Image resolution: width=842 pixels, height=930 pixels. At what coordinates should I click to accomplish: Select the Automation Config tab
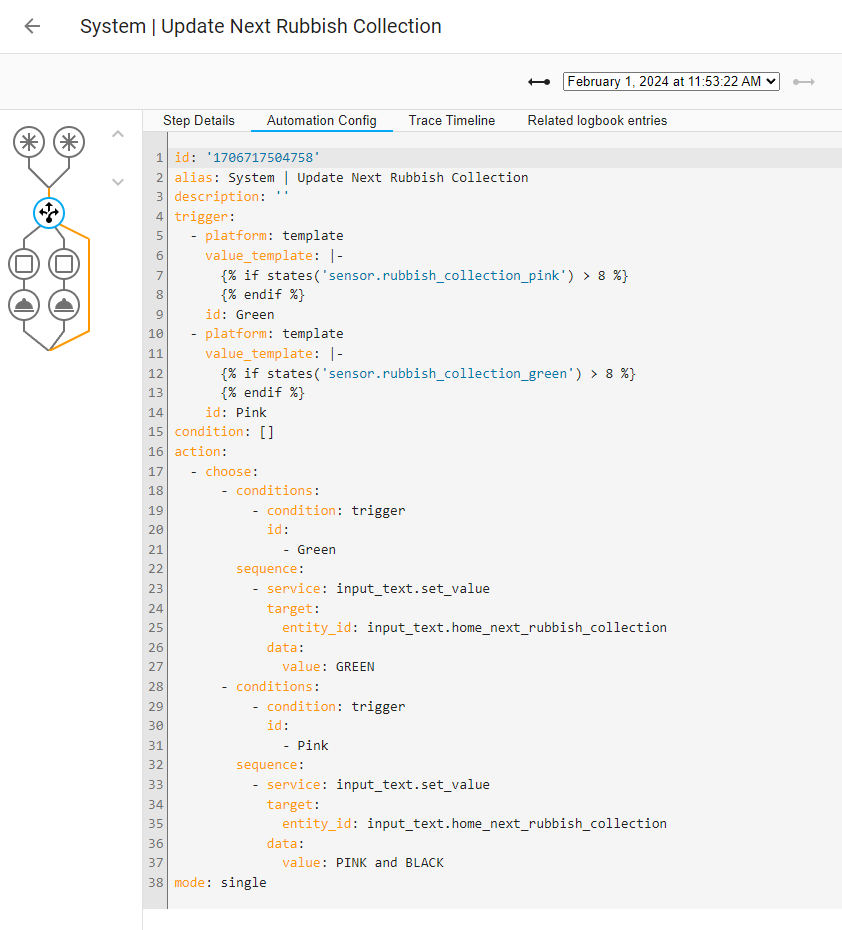321,120
